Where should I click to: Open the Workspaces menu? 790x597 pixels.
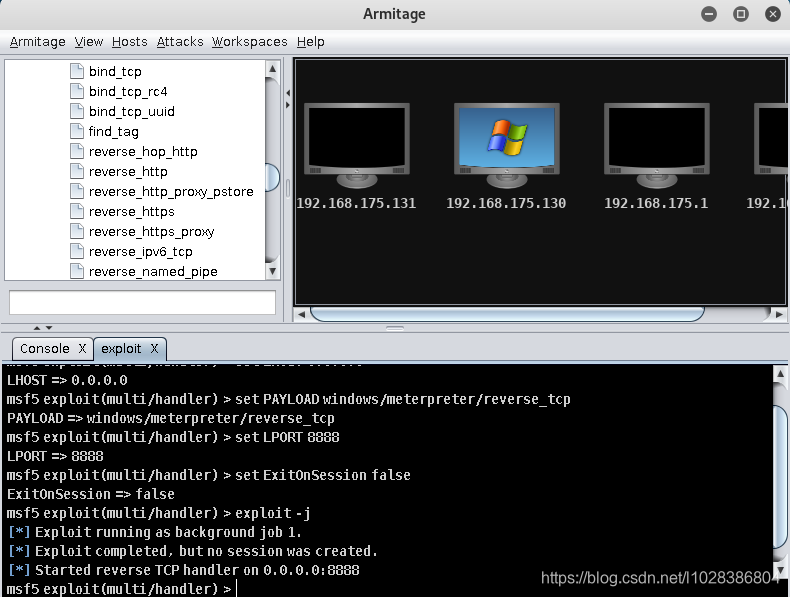(x=249, y=42)
